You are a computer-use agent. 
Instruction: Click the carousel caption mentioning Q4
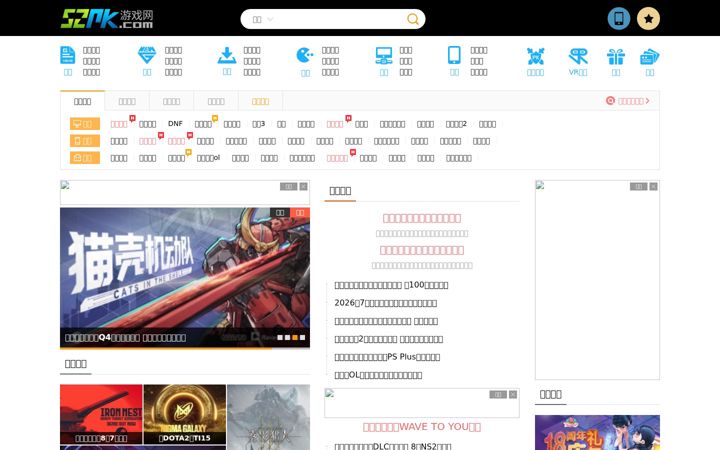tap(125, 338)
